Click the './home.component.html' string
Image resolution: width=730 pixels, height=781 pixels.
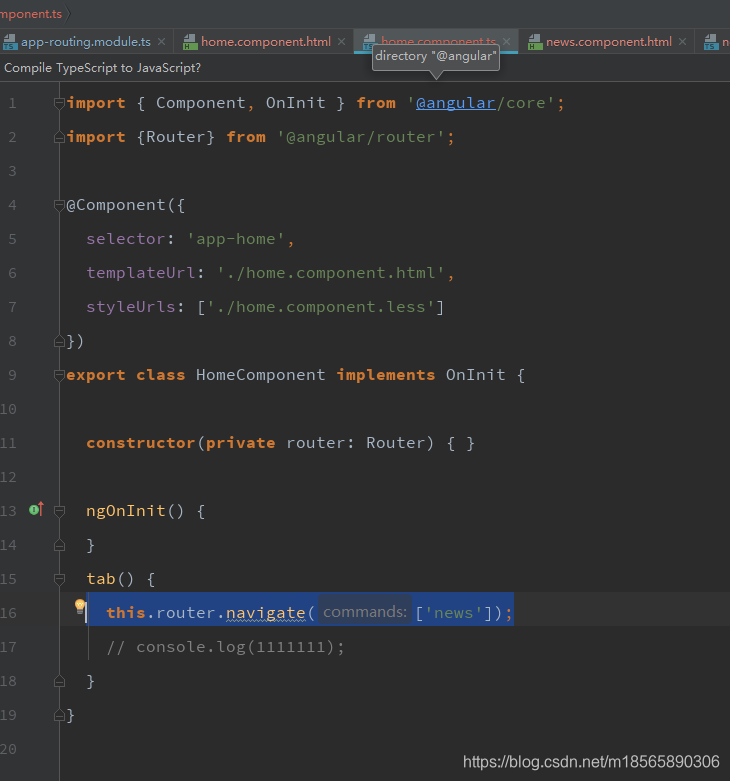[331, 273]
